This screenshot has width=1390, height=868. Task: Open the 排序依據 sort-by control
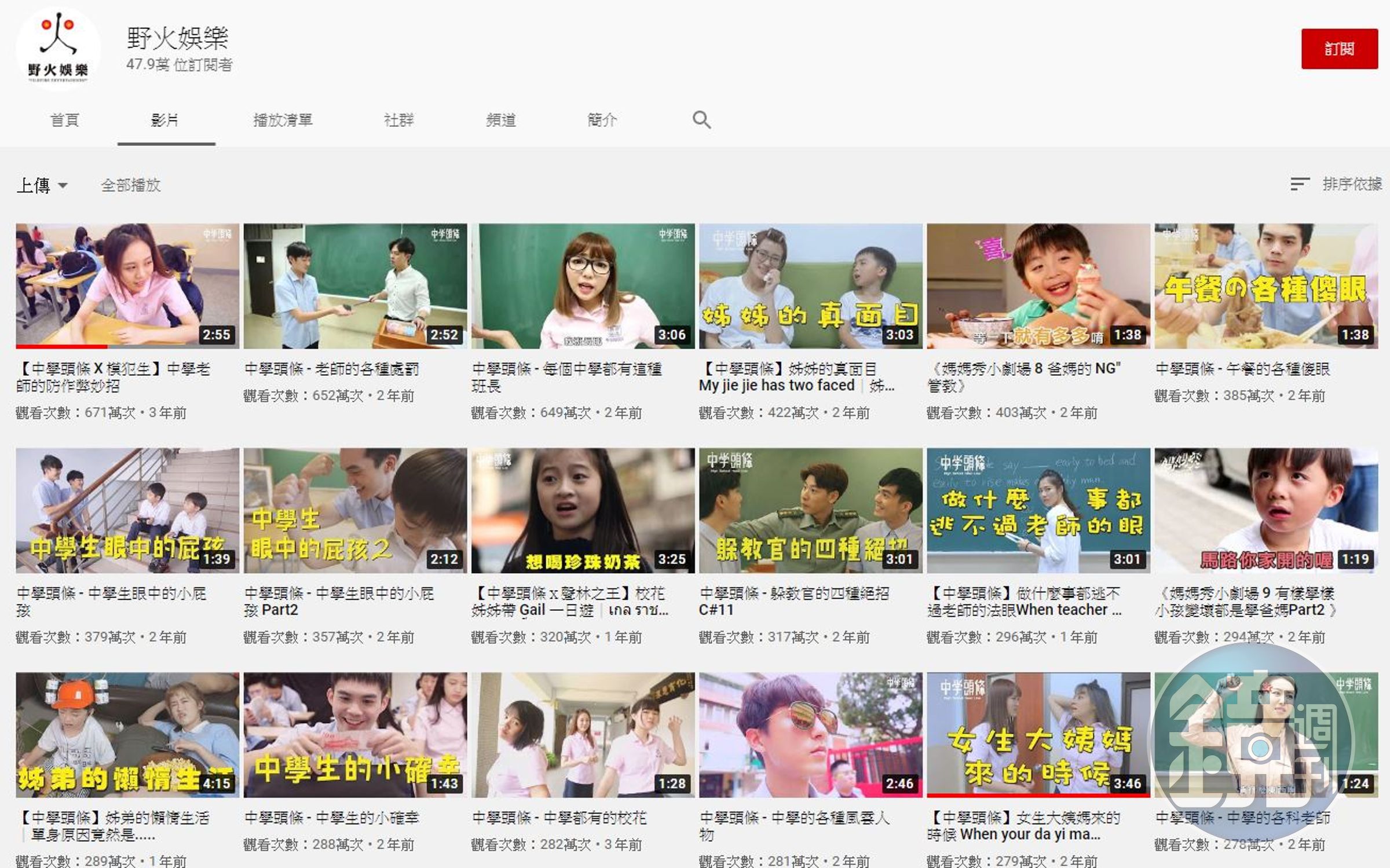pyautogui.click(x=1336, y=184)
